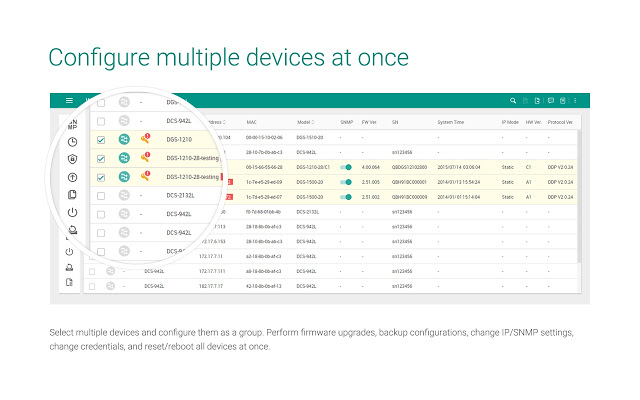Sort by the MAC column header
The width and height of the screenshot is (640, 400).
tap(252, 121)
